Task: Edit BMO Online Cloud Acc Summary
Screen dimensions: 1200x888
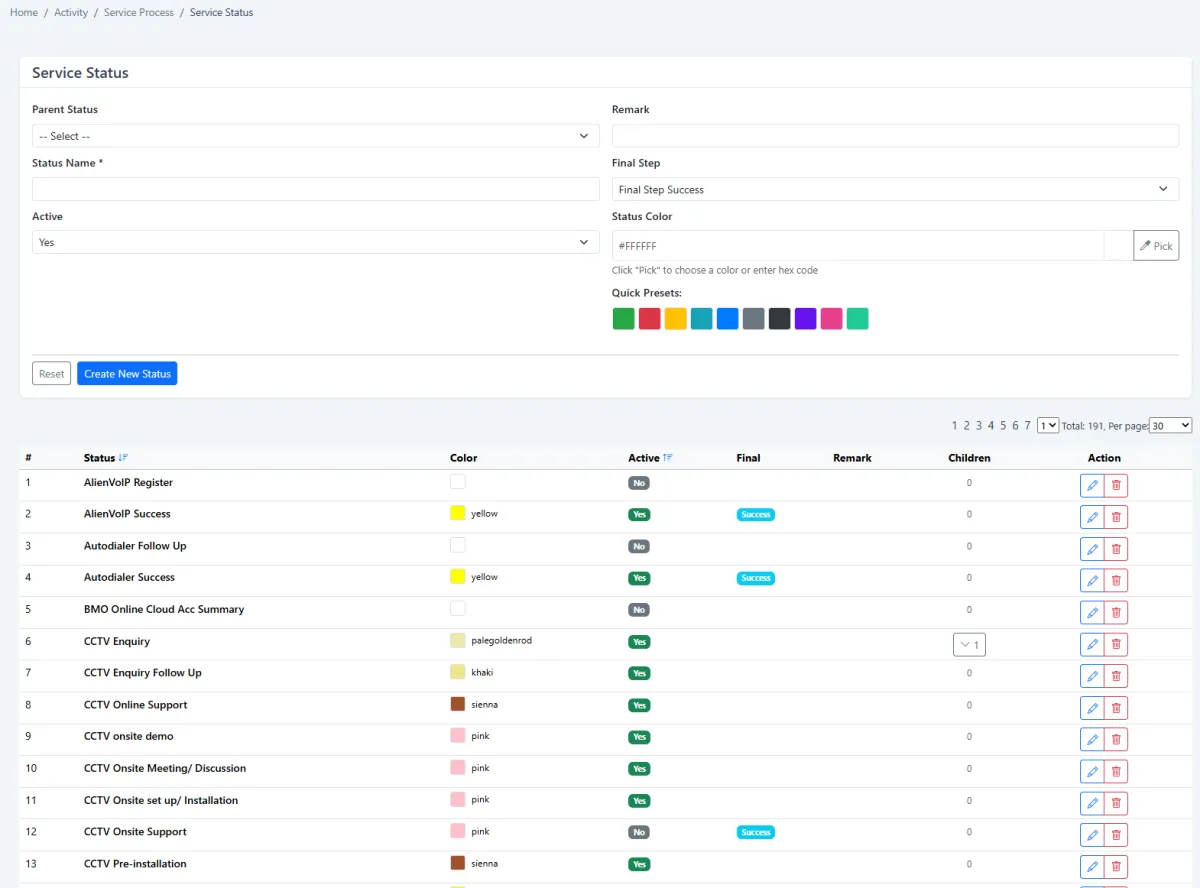Action: coord(1092,613)
